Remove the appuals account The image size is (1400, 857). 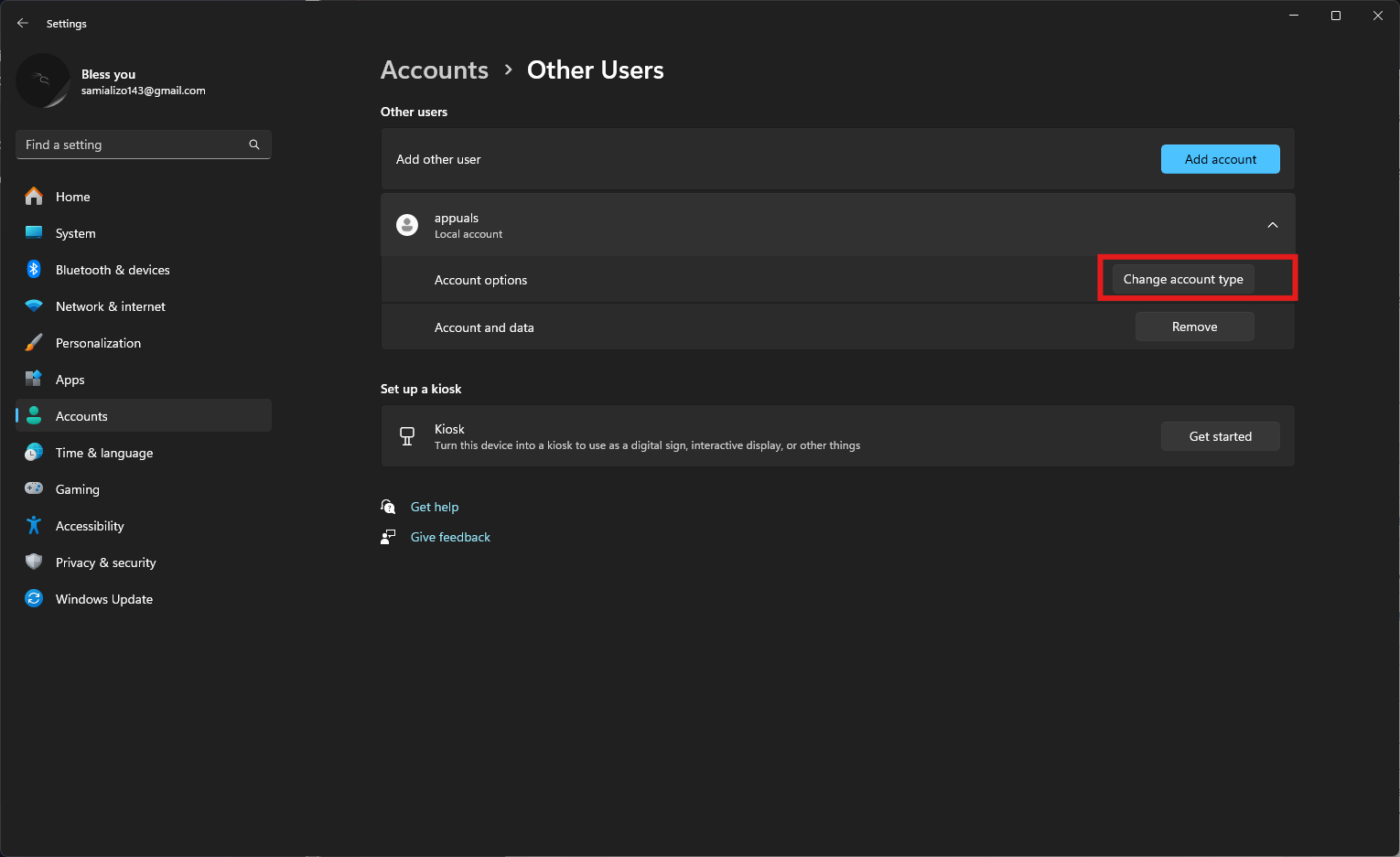tap(1194, 327)
